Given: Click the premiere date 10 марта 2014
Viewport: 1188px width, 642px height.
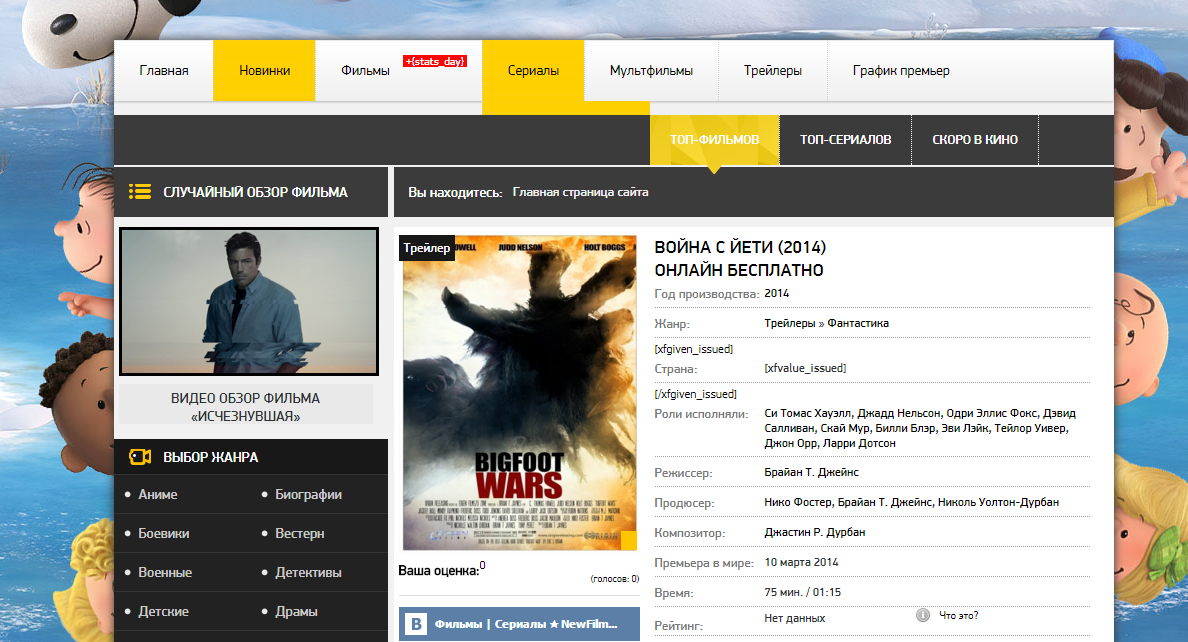Looking at the screenshot, I should [x=802, y=562].
